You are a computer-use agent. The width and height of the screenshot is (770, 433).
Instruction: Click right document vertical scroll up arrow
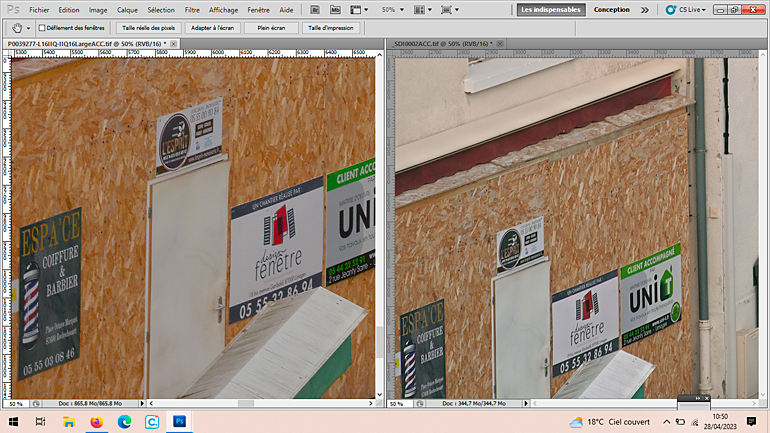[763, 54]
